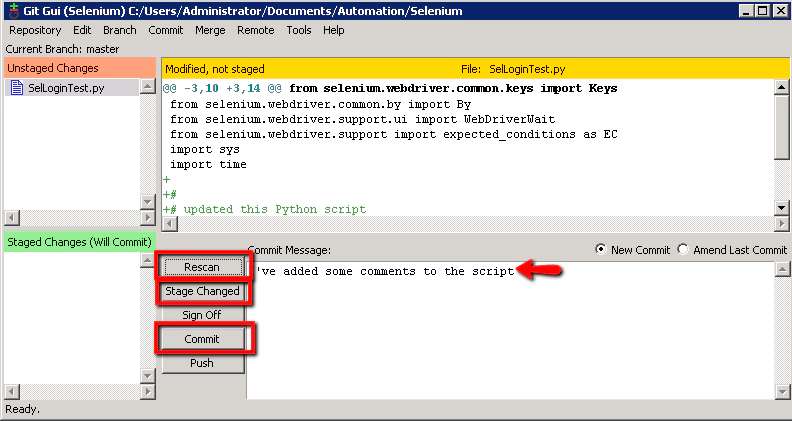The width and height of the screenshot is (792, 421).
Task: Click the '+# updated this Python script' line
Action: pos(265,209)
